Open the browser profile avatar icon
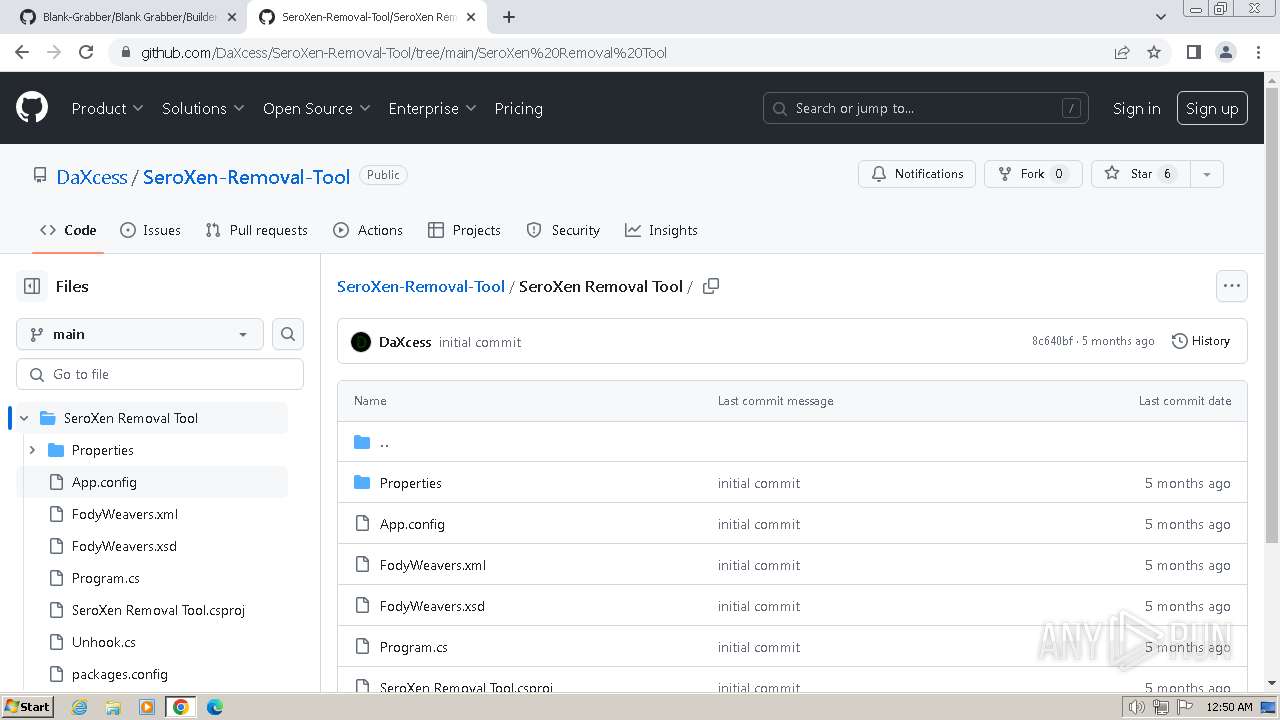This screenshot has width=1280, height=720. (x=1225, y=52)
